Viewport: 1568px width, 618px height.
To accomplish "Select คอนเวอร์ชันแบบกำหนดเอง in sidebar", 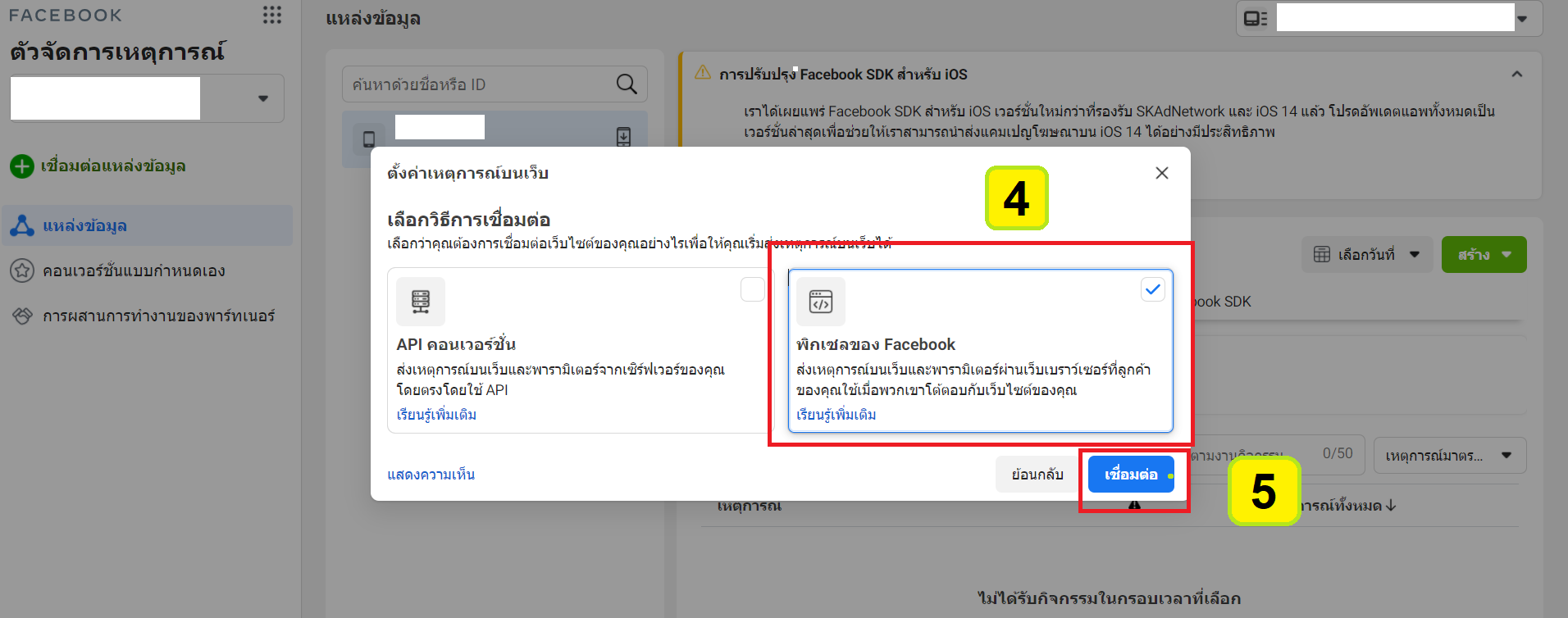I will click(148, 270).
